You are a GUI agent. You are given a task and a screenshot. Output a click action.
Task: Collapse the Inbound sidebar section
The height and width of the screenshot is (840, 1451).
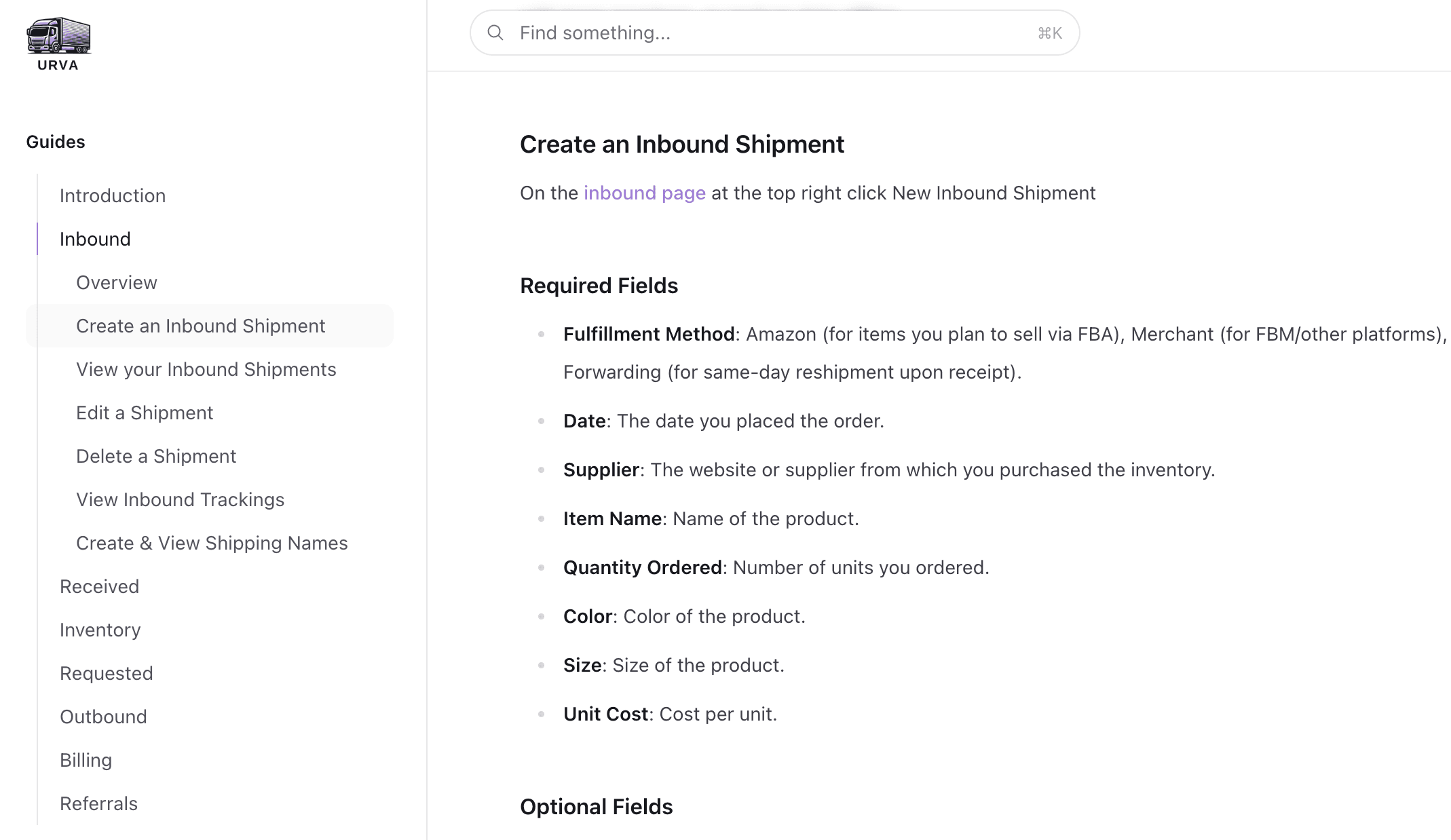[95, 239]
